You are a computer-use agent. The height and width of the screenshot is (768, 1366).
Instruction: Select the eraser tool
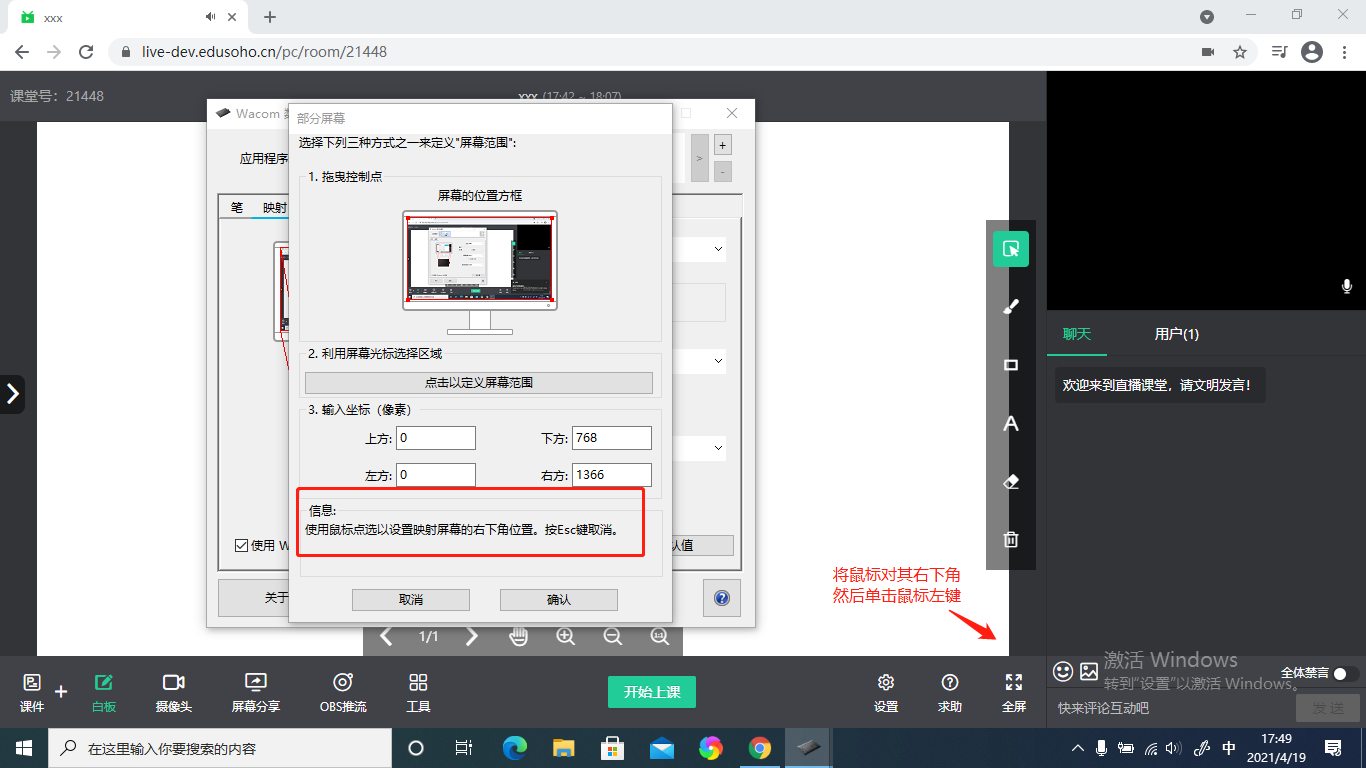[x=1011, y=482]
